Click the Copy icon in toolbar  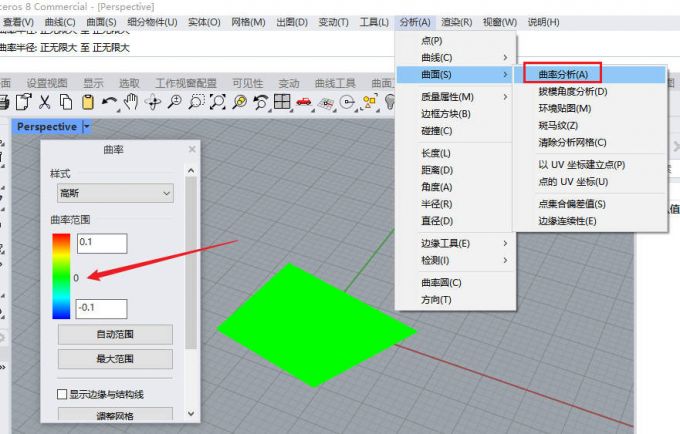point(67,101)
